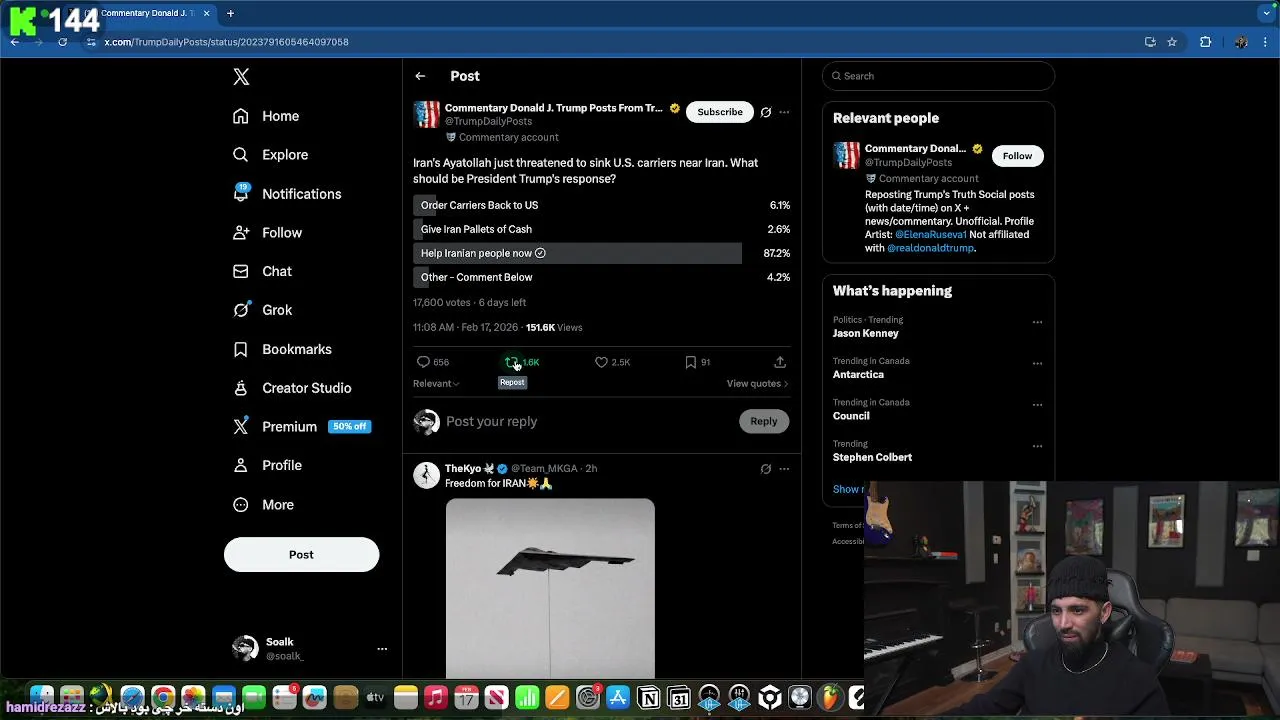Open the Stephen Colbert trending topic
The image size is (1280, 720).
coord(872,457)
